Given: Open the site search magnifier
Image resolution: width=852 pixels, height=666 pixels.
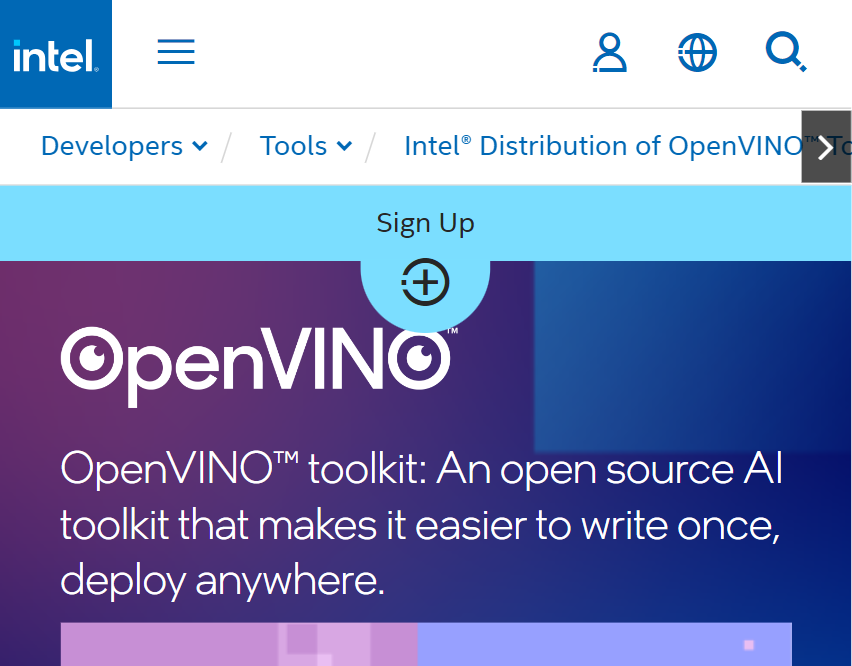Looking at the screenshot, I should [x=786, y=52].
